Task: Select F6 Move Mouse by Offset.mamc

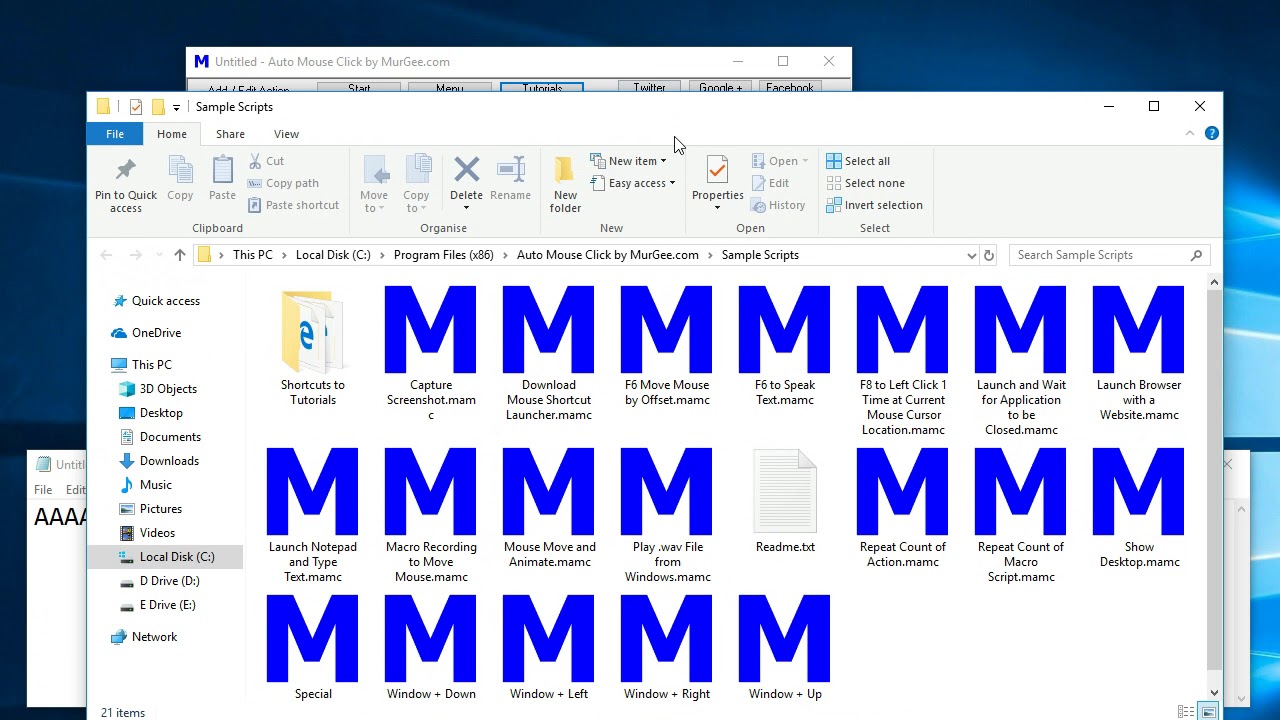Action: click(667, 346)
